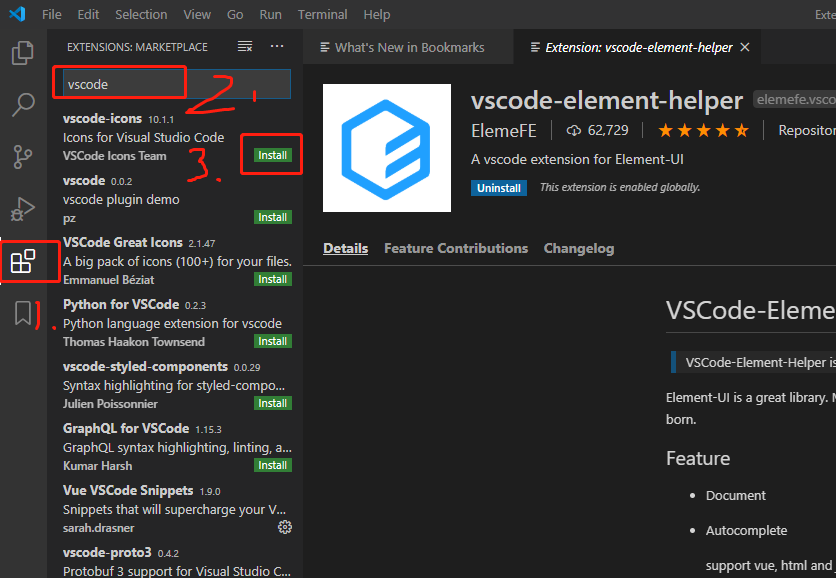Image resolution: width=836 pixels, height=578 pixels.
Task: Click the Document bullet item
Action: click(x=736, y=495)
